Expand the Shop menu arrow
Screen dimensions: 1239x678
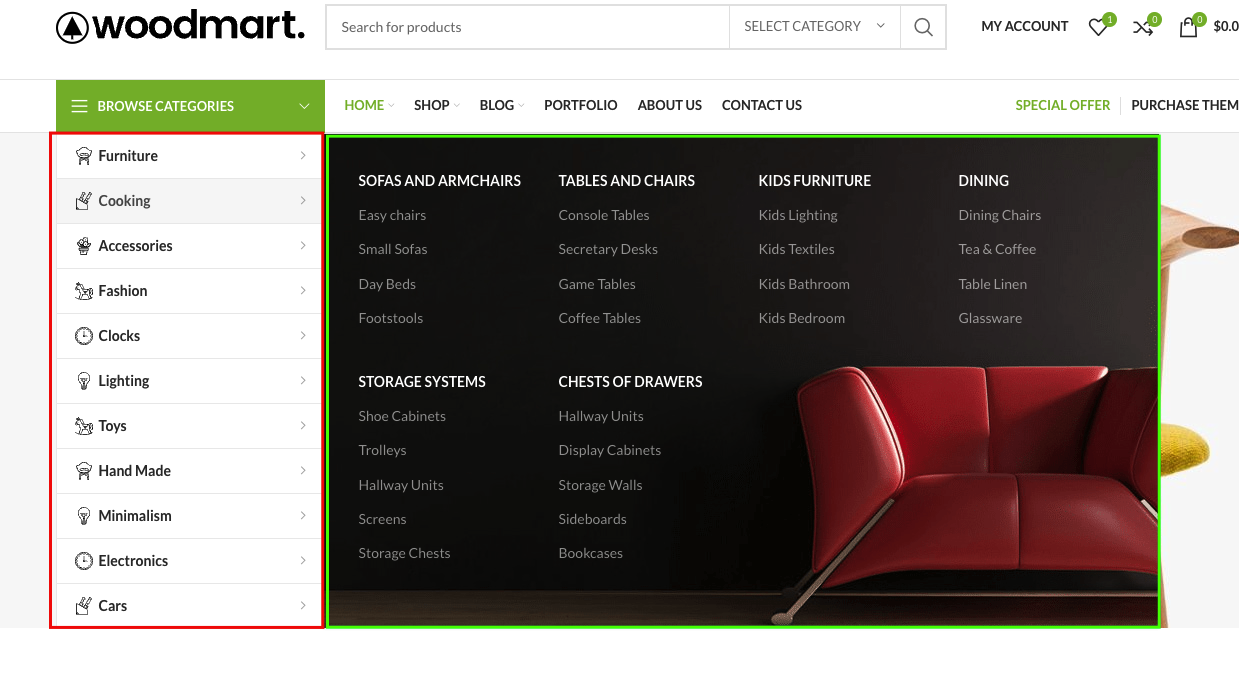[x=456, y=106]
